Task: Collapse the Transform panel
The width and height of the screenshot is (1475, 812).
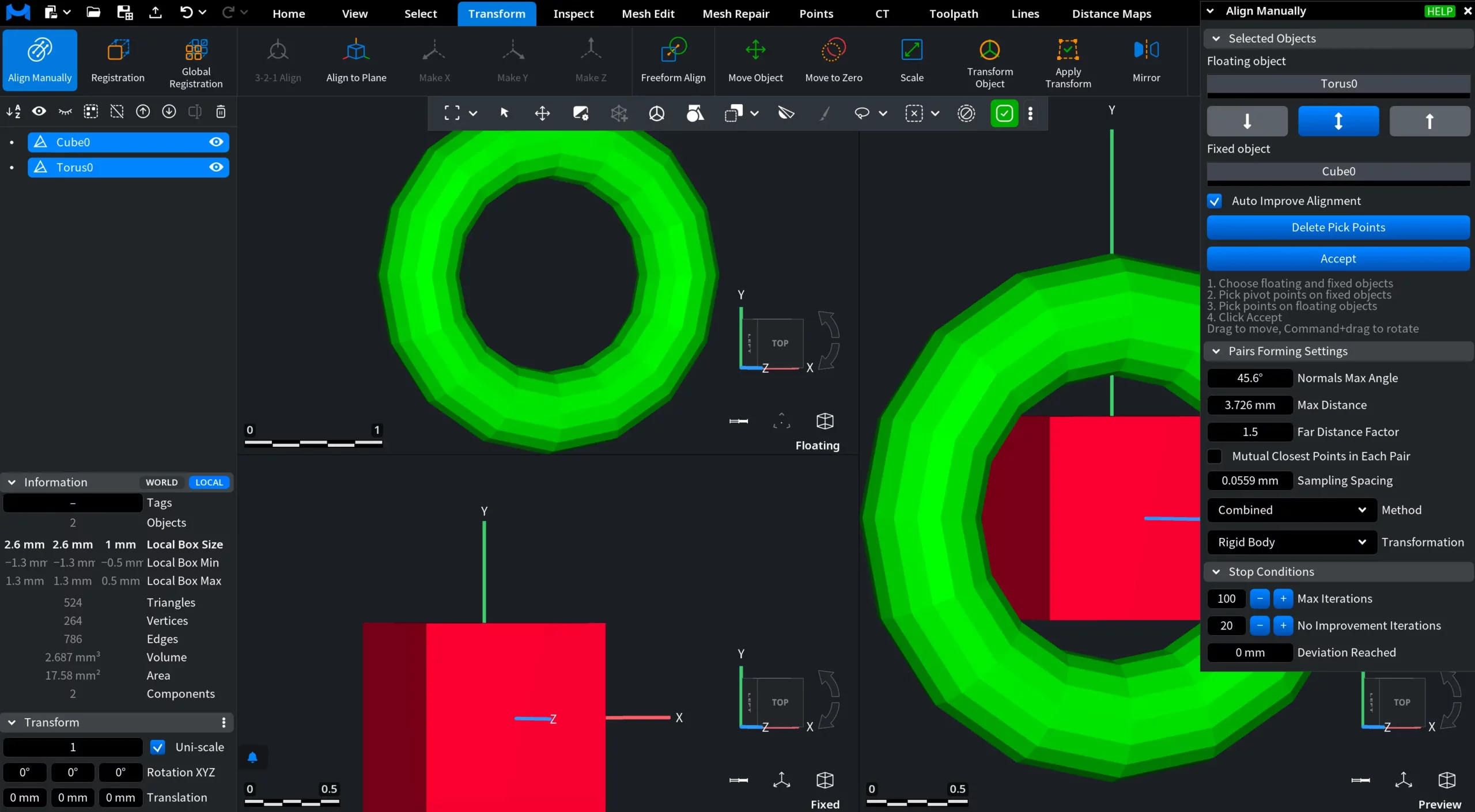Action: point(12,722)
